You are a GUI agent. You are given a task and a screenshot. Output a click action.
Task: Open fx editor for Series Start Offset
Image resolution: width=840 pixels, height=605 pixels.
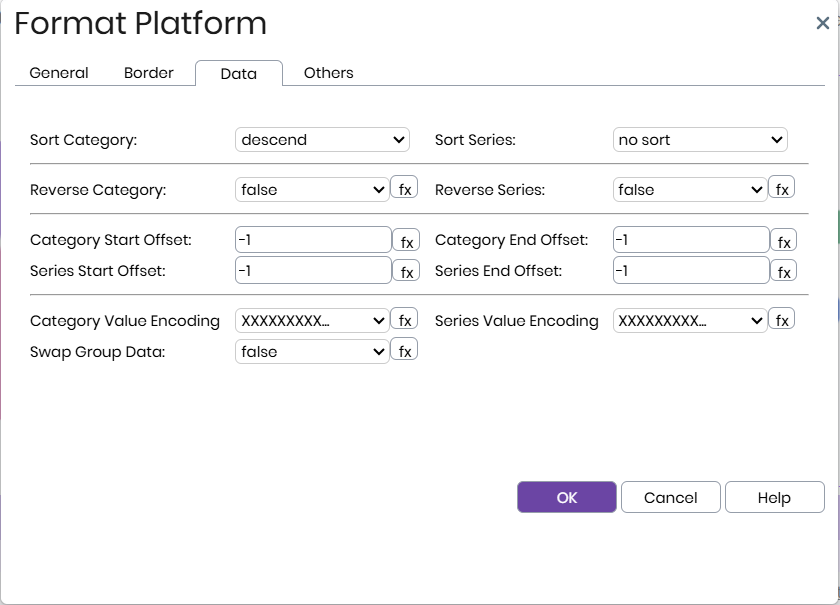click(407, 271)
